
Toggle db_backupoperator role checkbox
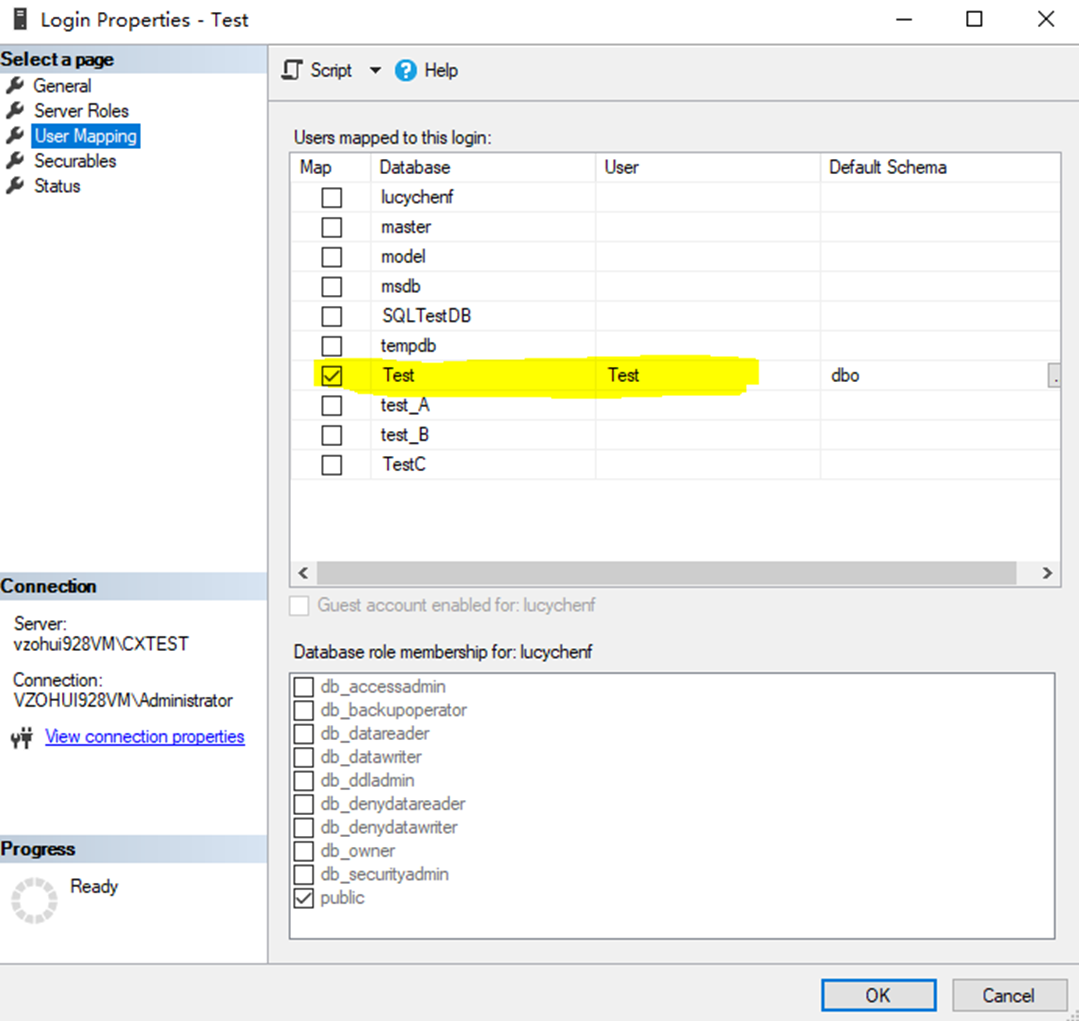pos(303,710)
